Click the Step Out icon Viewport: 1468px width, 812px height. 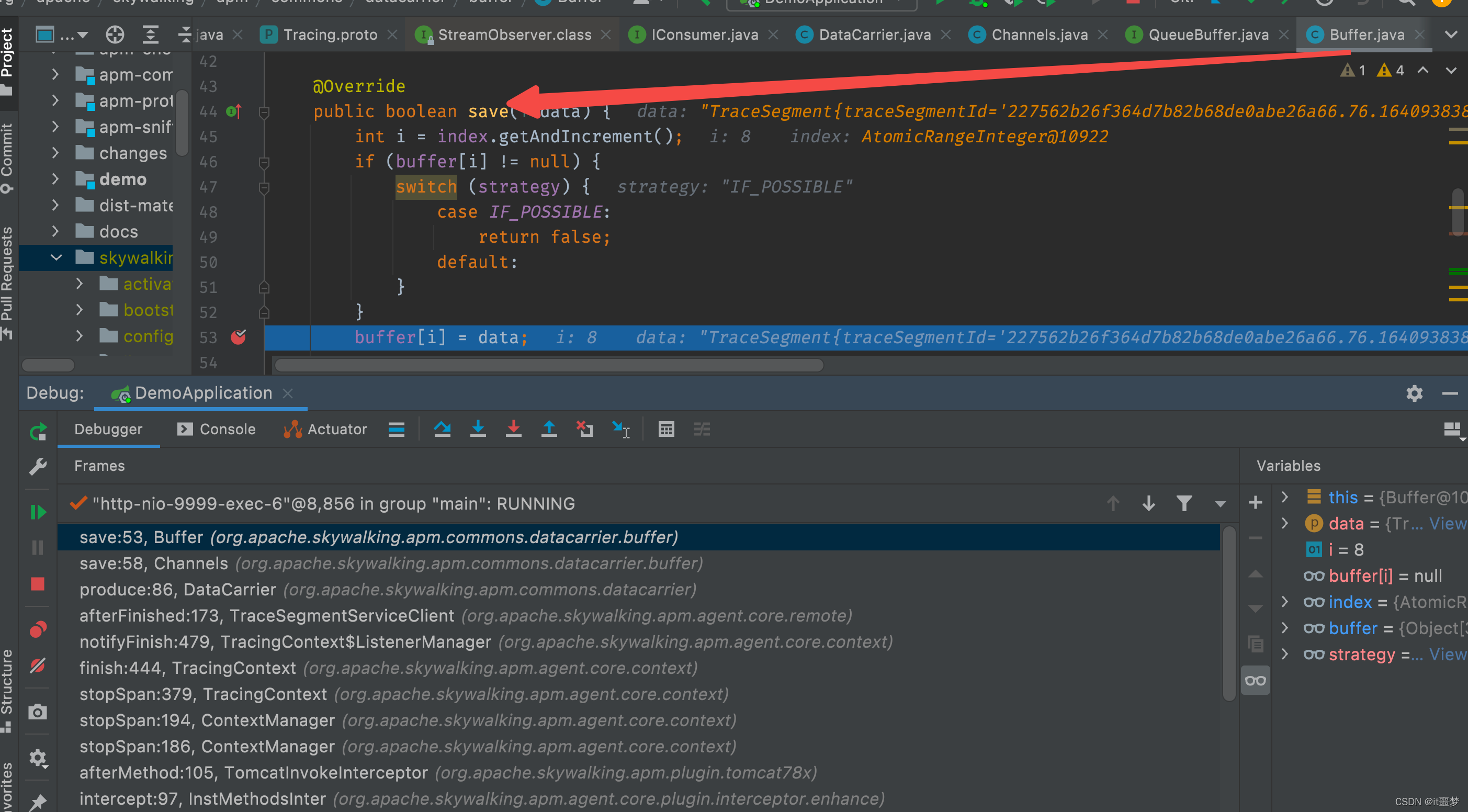[x=549, y=429]
